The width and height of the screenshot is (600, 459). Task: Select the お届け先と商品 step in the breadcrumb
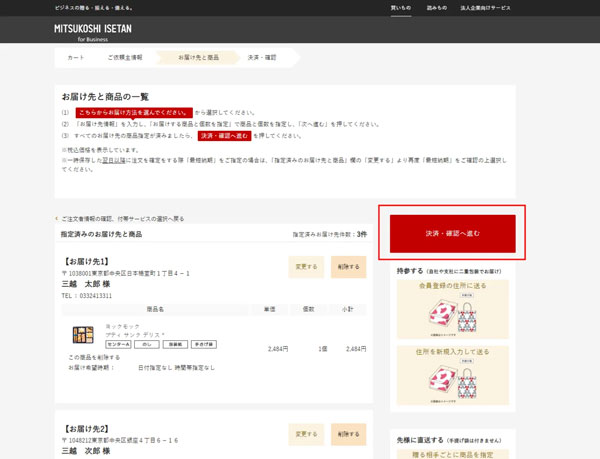click(198, 58)
